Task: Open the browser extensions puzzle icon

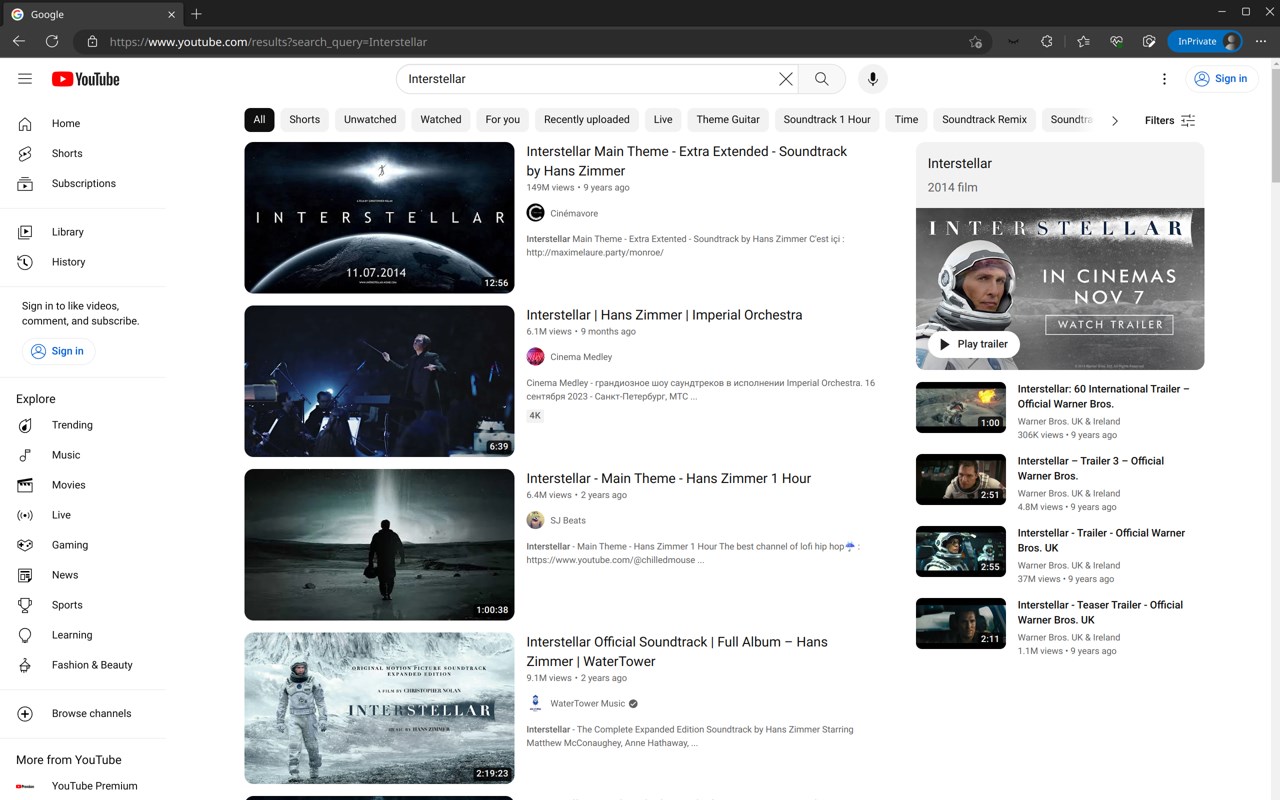Action: (x=1047, y=42)
